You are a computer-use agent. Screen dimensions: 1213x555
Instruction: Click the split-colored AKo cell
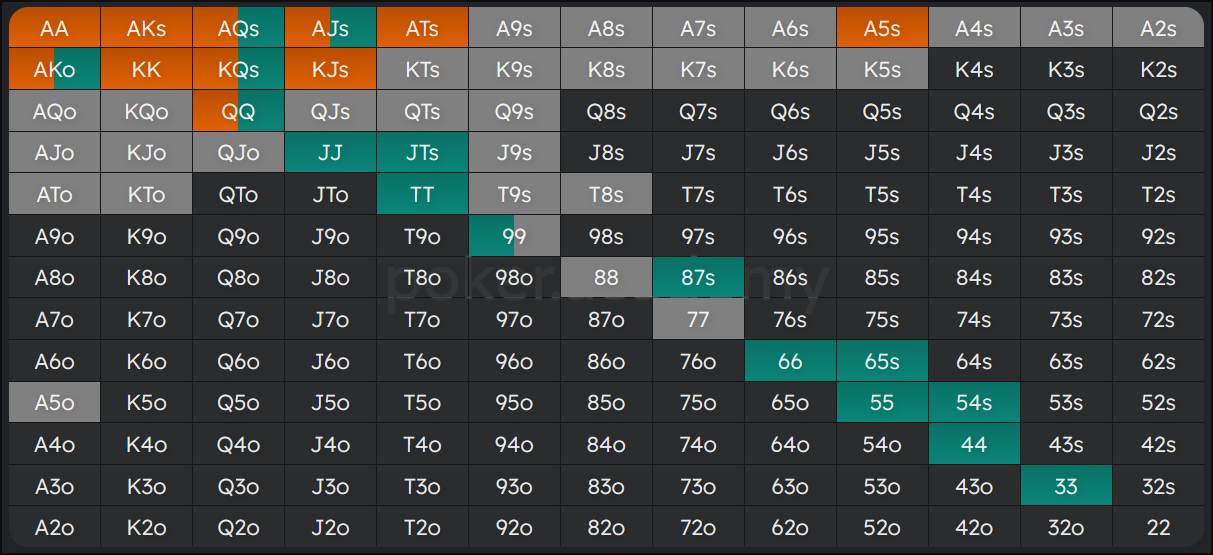[x=55, y=70]
